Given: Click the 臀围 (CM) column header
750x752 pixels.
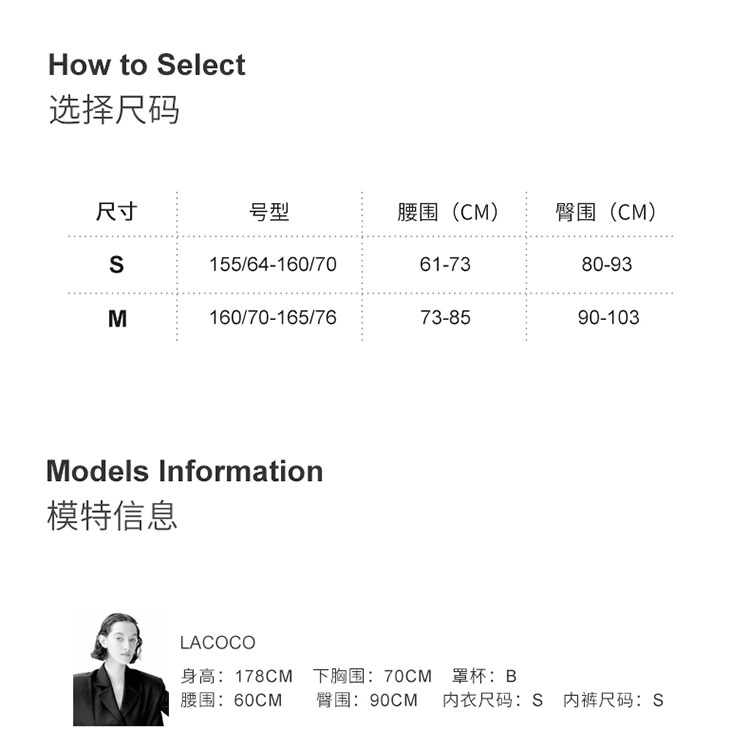Looking at the screenshot, I should (606, 212).
